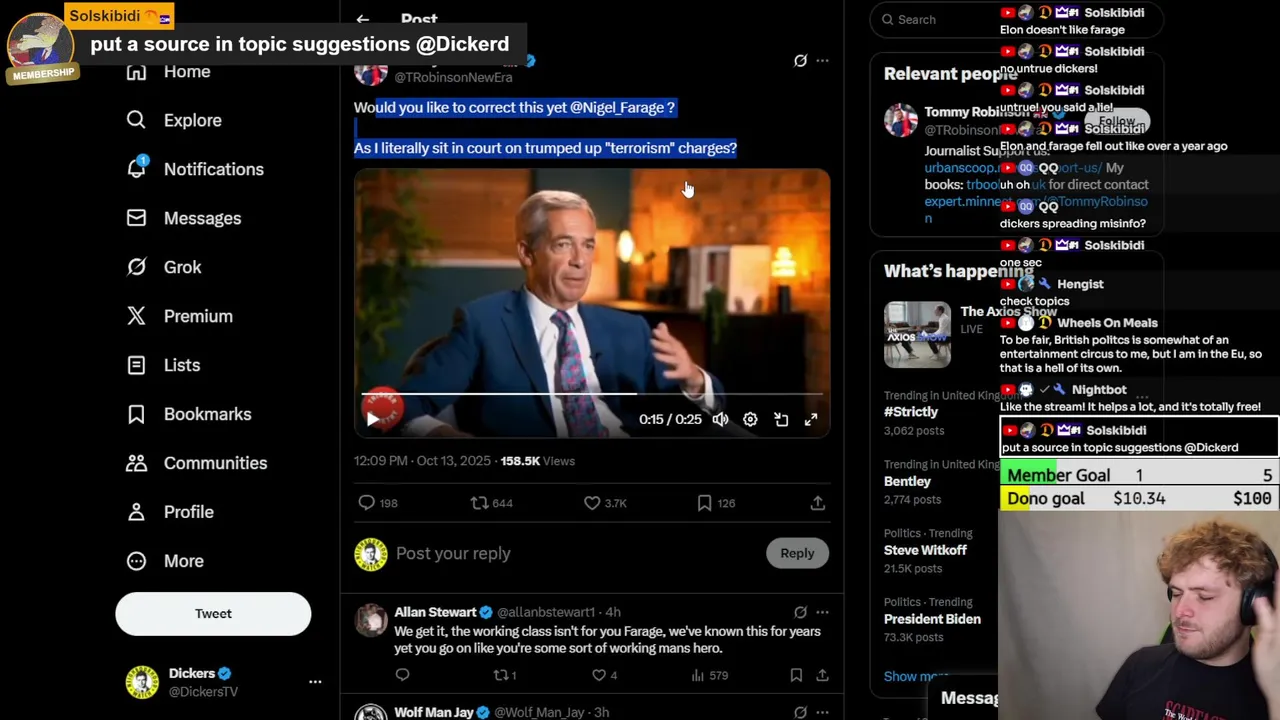Viewport: 1280px width, 720px height.
Task: Open Grok from the sidebar
Action: 164,267
